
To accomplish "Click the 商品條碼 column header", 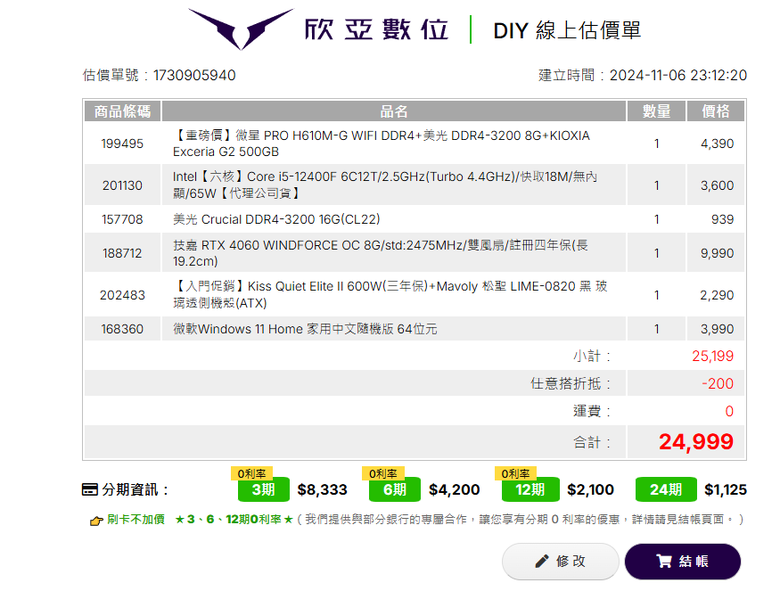I will coord(122,111).
